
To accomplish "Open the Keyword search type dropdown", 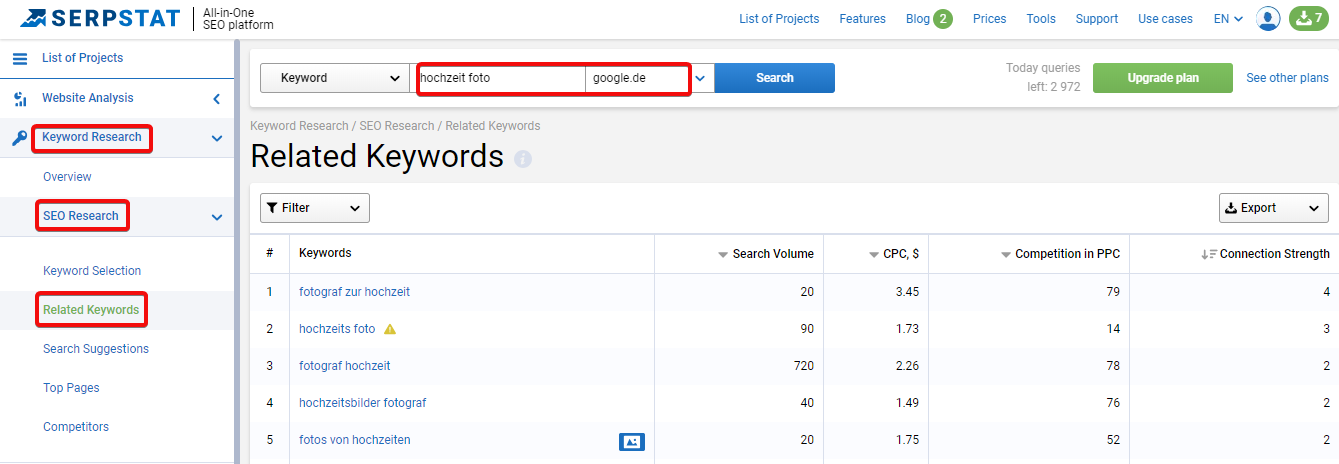I will click(335, 78).
